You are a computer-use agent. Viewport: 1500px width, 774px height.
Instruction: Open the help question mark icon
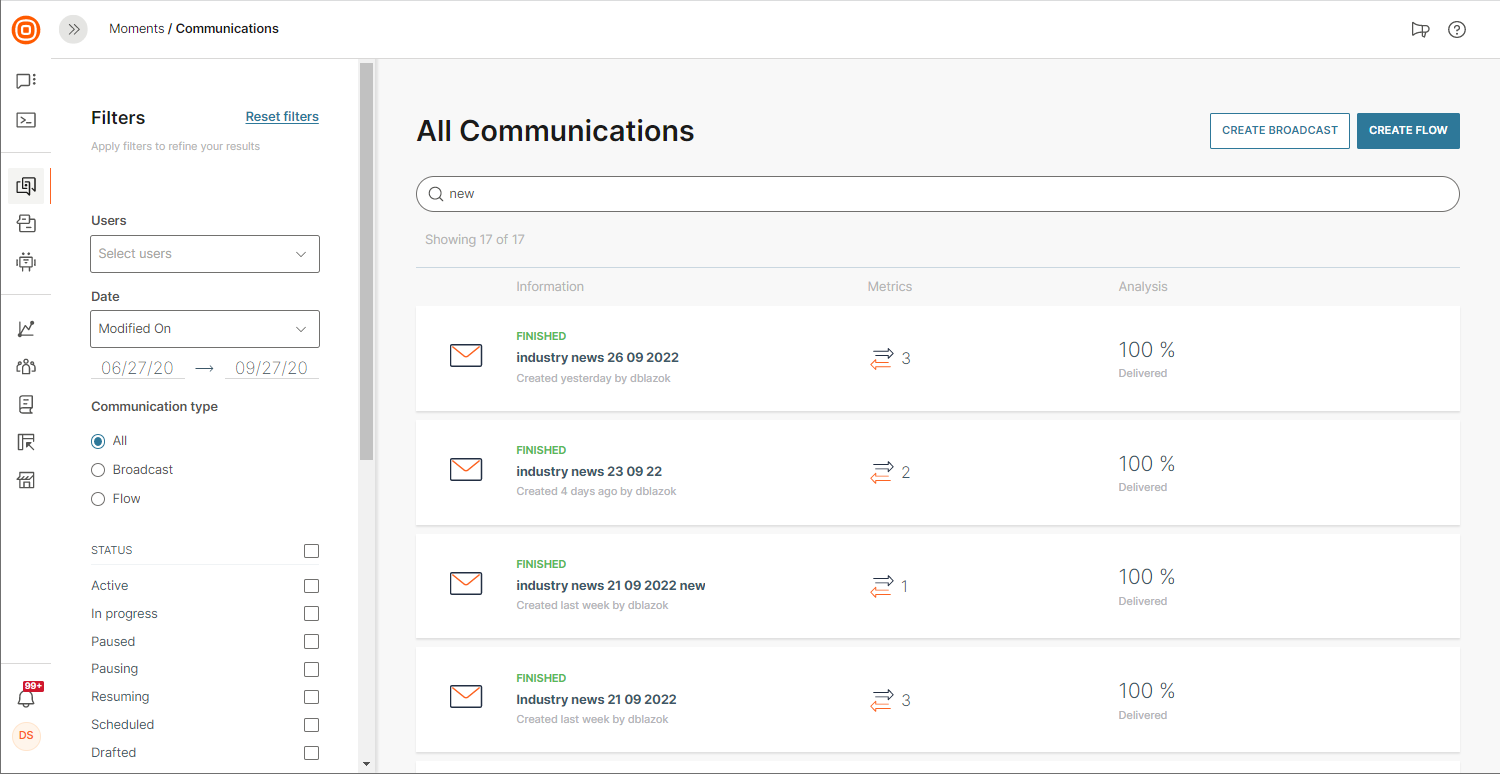click(1457, 30)
